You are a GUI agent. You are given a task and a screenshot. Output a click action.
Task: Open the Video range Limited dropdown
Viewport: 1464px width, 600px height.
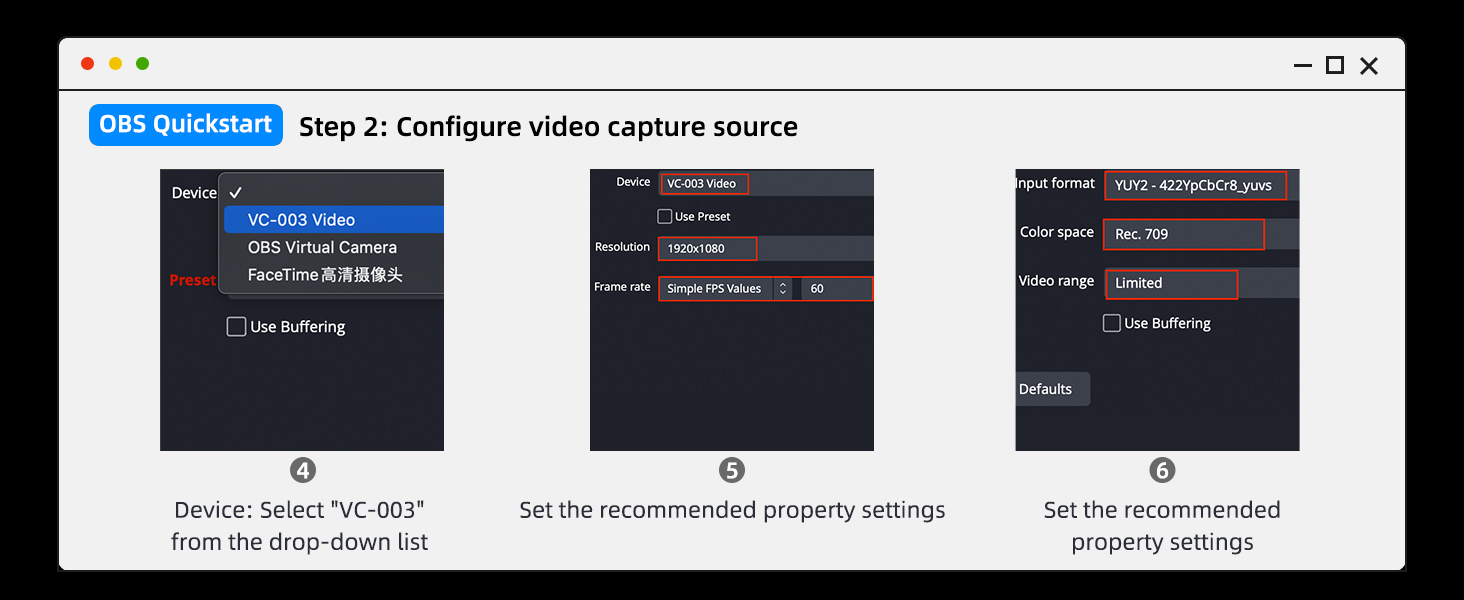pos(1171,283)
